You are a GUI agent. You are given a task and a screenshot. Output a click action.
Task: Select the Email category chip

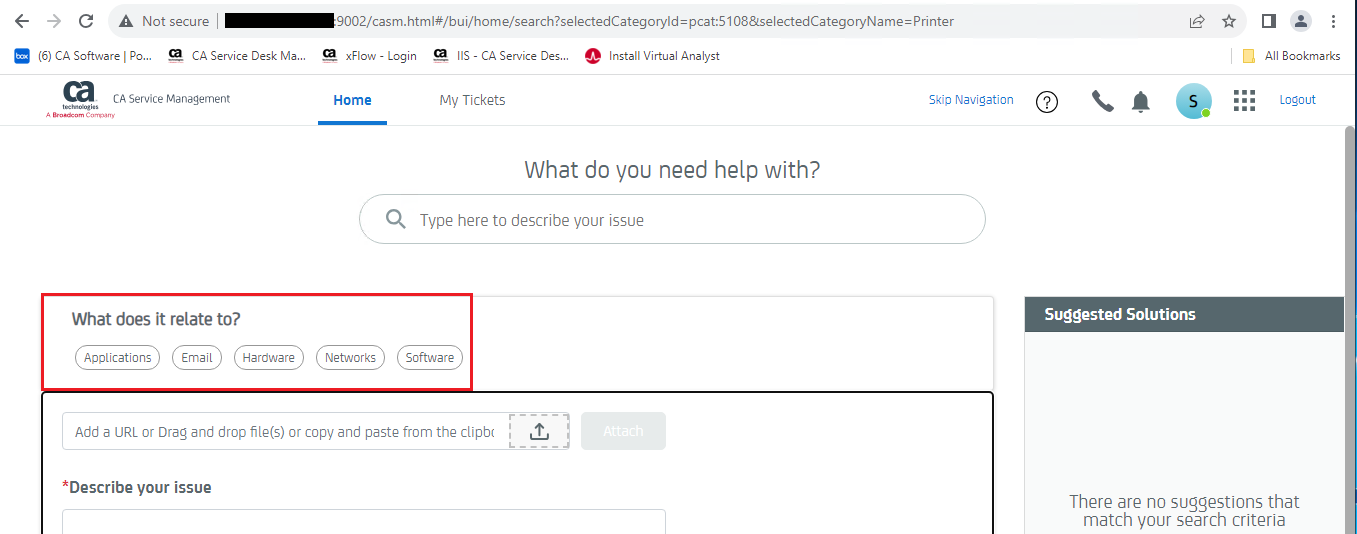pos(197,357)
